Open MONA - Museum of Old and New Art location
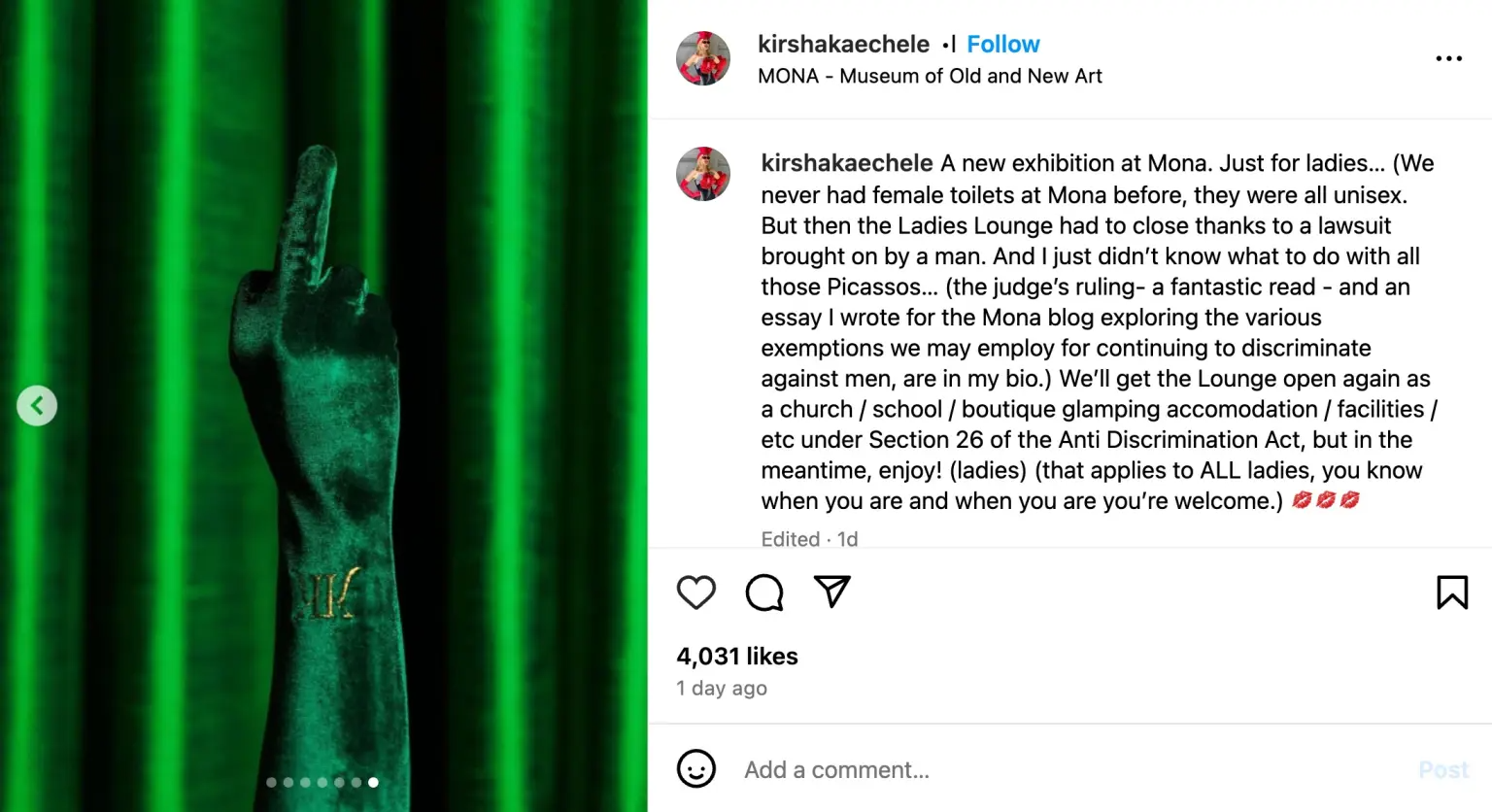The width and height of the screenshot is (1492, 812). point(930,77)
